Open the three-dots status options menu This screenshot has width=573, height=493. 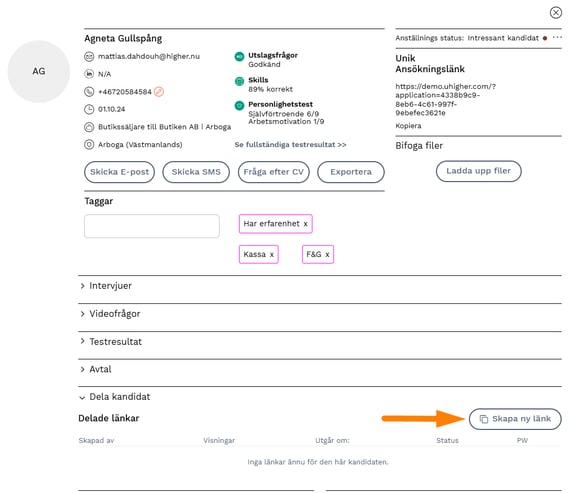[x=557, y=37]
